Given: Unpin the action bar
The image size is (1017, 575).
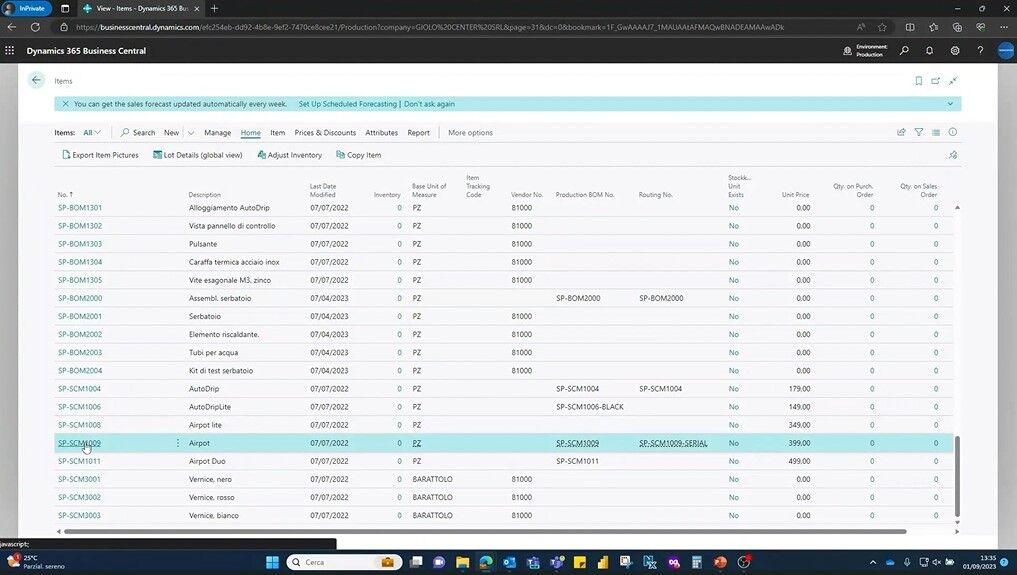Looking at the screenshot, I should (x=952, y=155).
